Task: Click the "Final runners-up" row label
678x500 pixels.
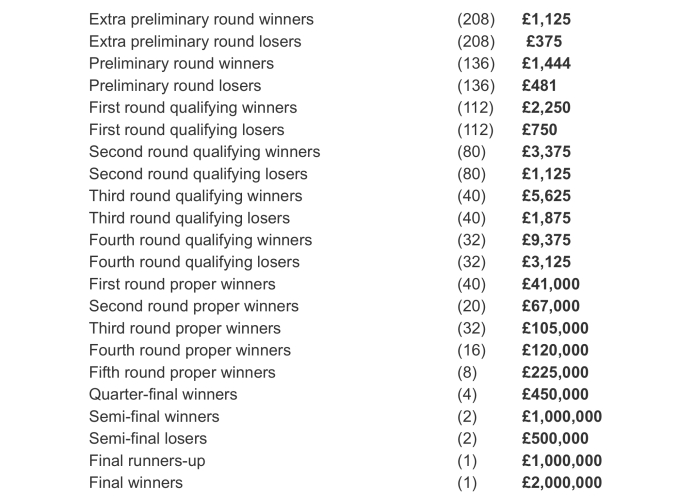Action: (x=147, y=460)
